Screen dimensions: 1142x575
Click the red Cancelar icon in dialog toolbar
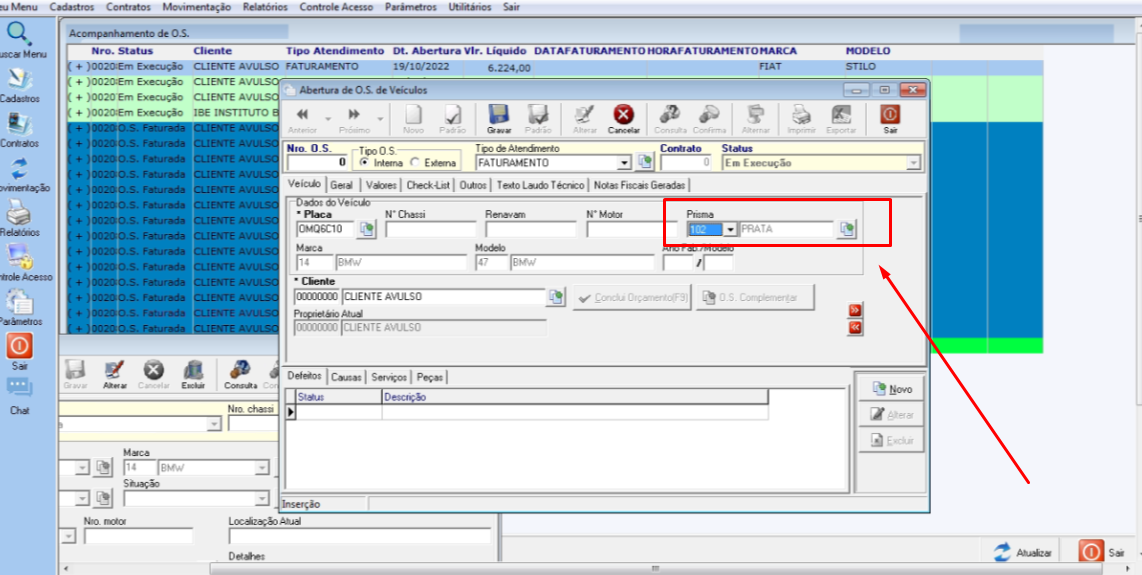(623, 115)
